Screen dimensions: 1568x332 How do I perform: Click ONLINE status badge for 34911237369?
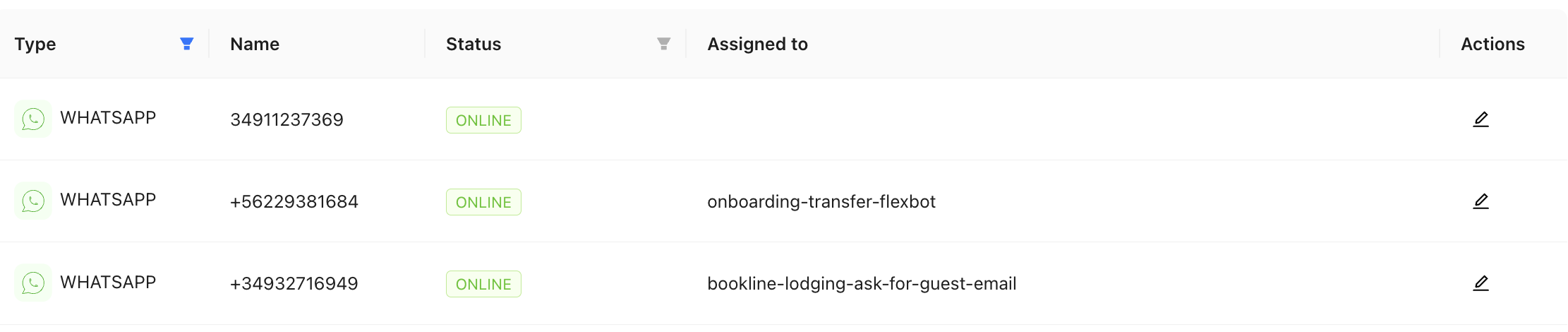[483, 120]
